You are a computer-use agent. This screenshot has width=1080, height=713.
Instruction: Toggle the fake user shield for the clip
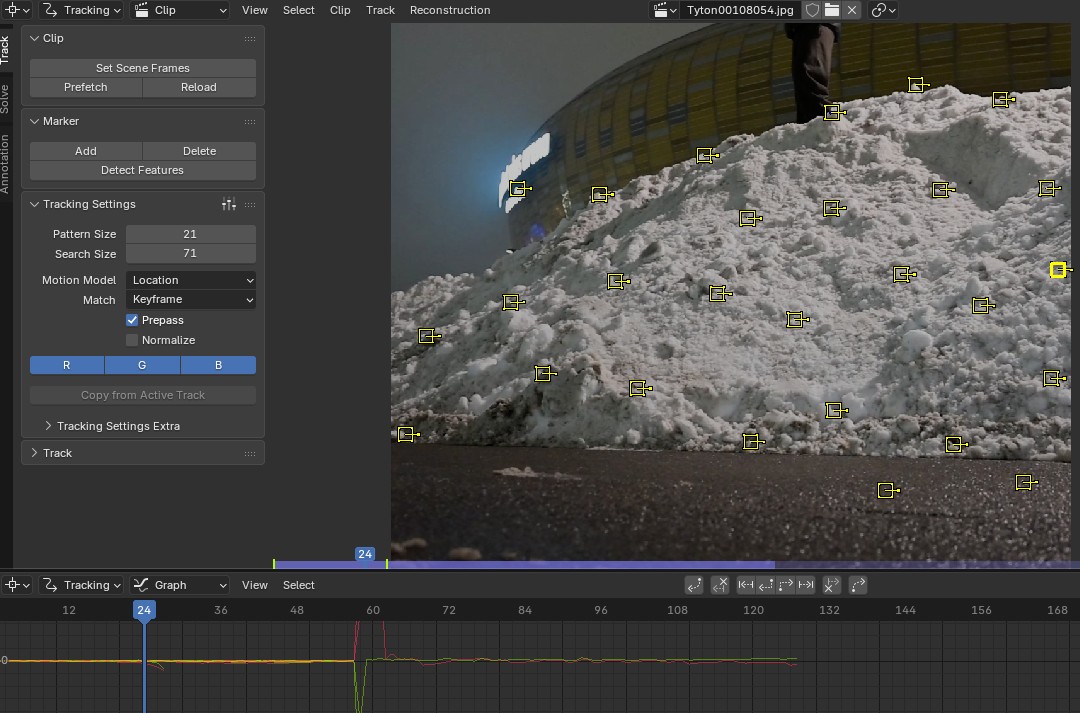pos(812,10)
